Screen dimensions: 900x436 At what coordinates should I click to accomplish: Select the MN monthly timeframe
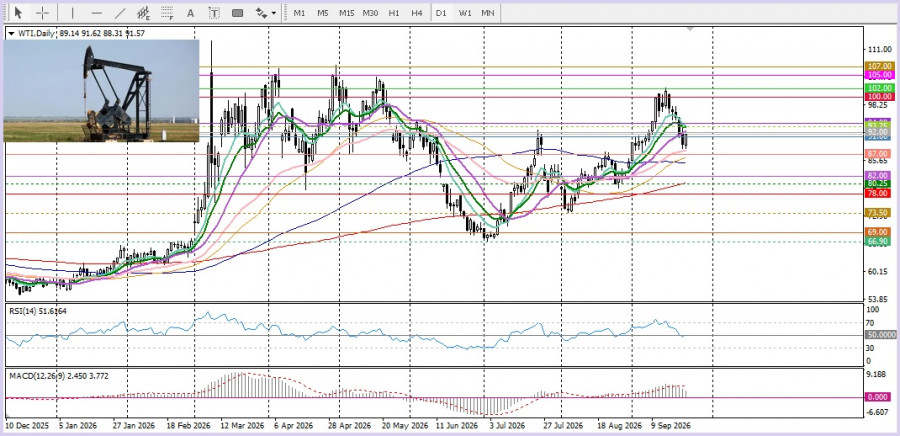(487, 13)
